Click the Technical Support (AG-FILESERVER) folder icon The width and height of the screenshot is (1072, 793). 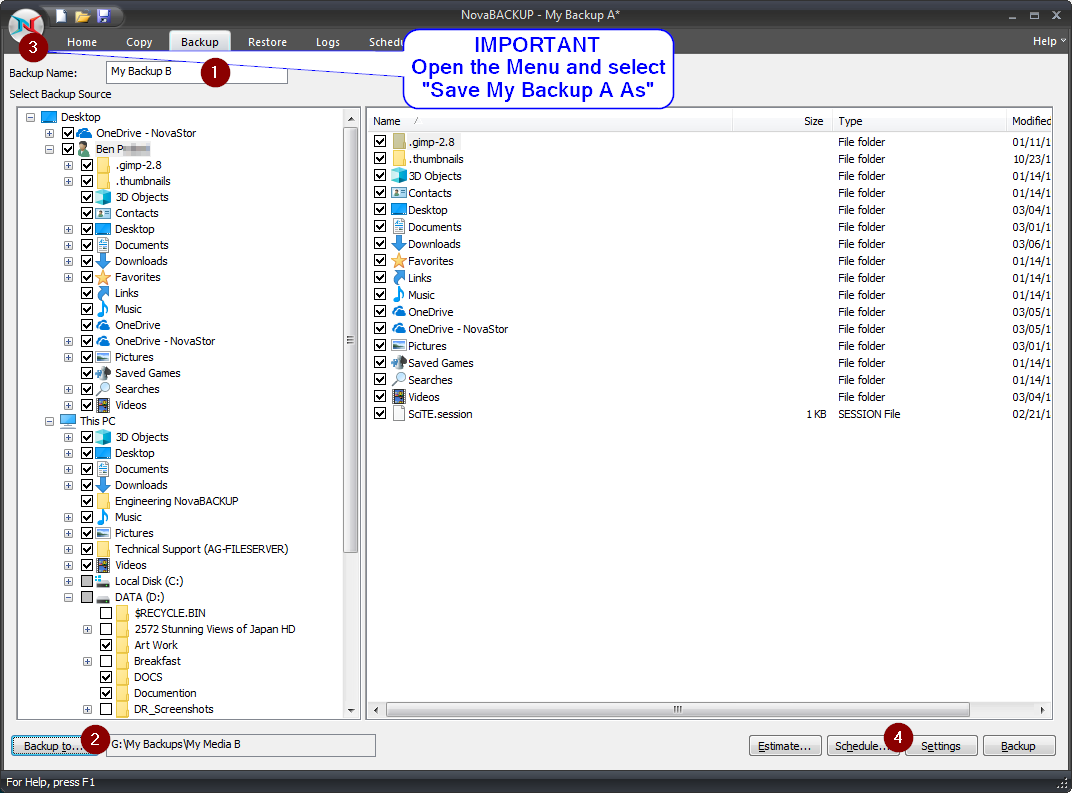pyautogui.click(x=103, y=549)
